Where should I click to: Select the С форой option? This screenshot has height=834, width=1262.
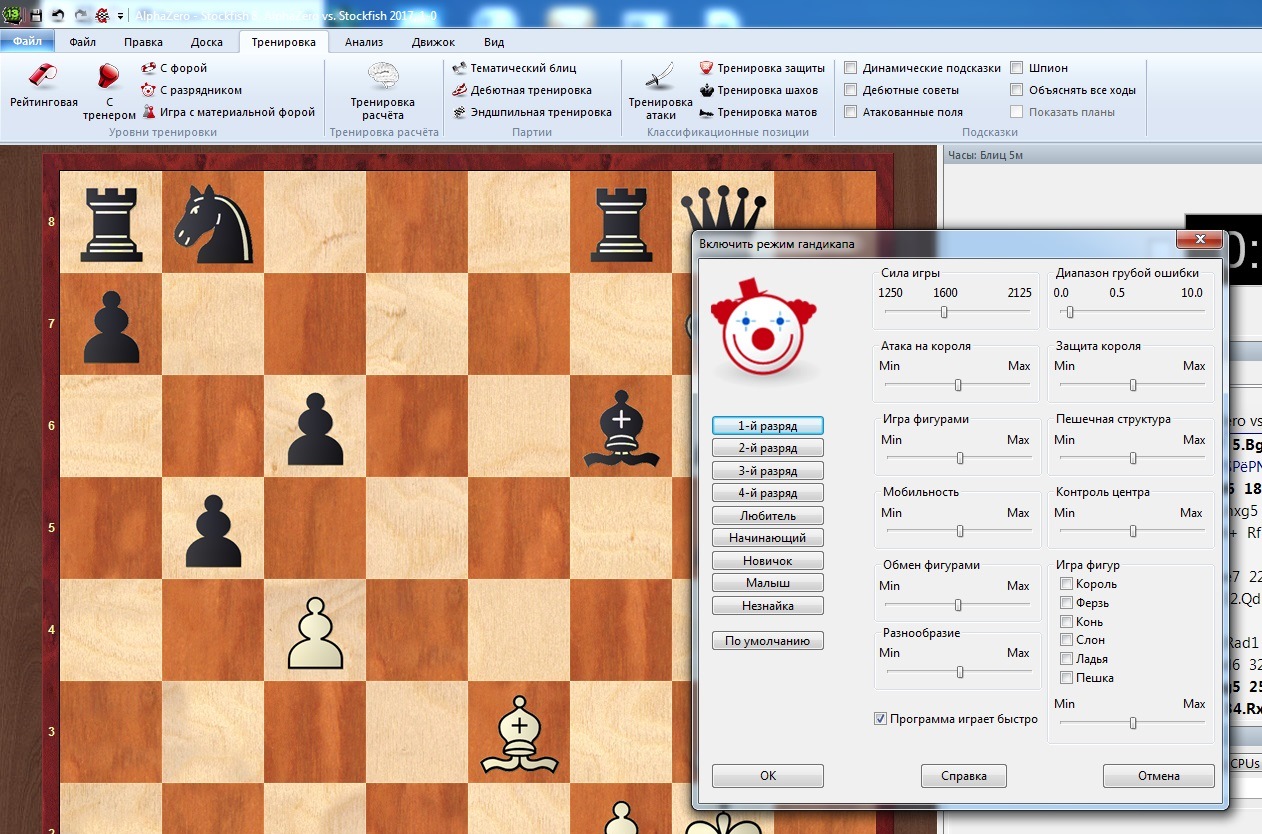point(174,68)
